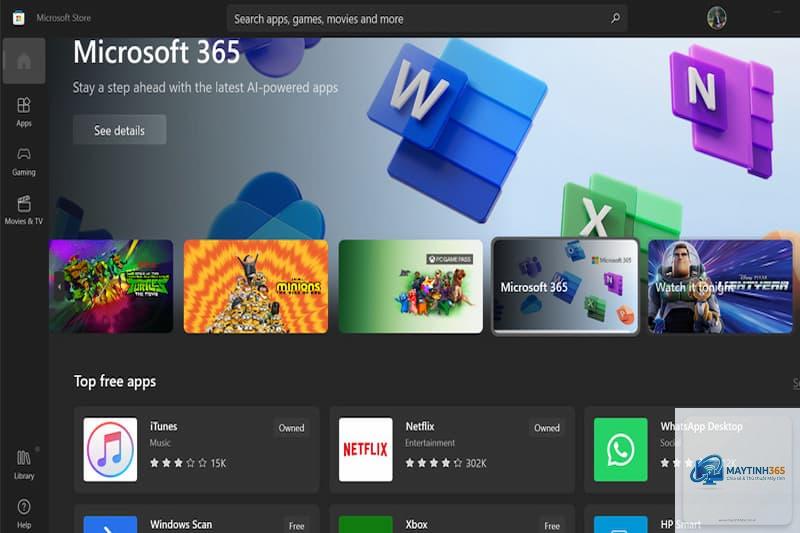Click the Microsoft Store logo icon
Screen dimensions: 800x533
[x=19, y=18]
